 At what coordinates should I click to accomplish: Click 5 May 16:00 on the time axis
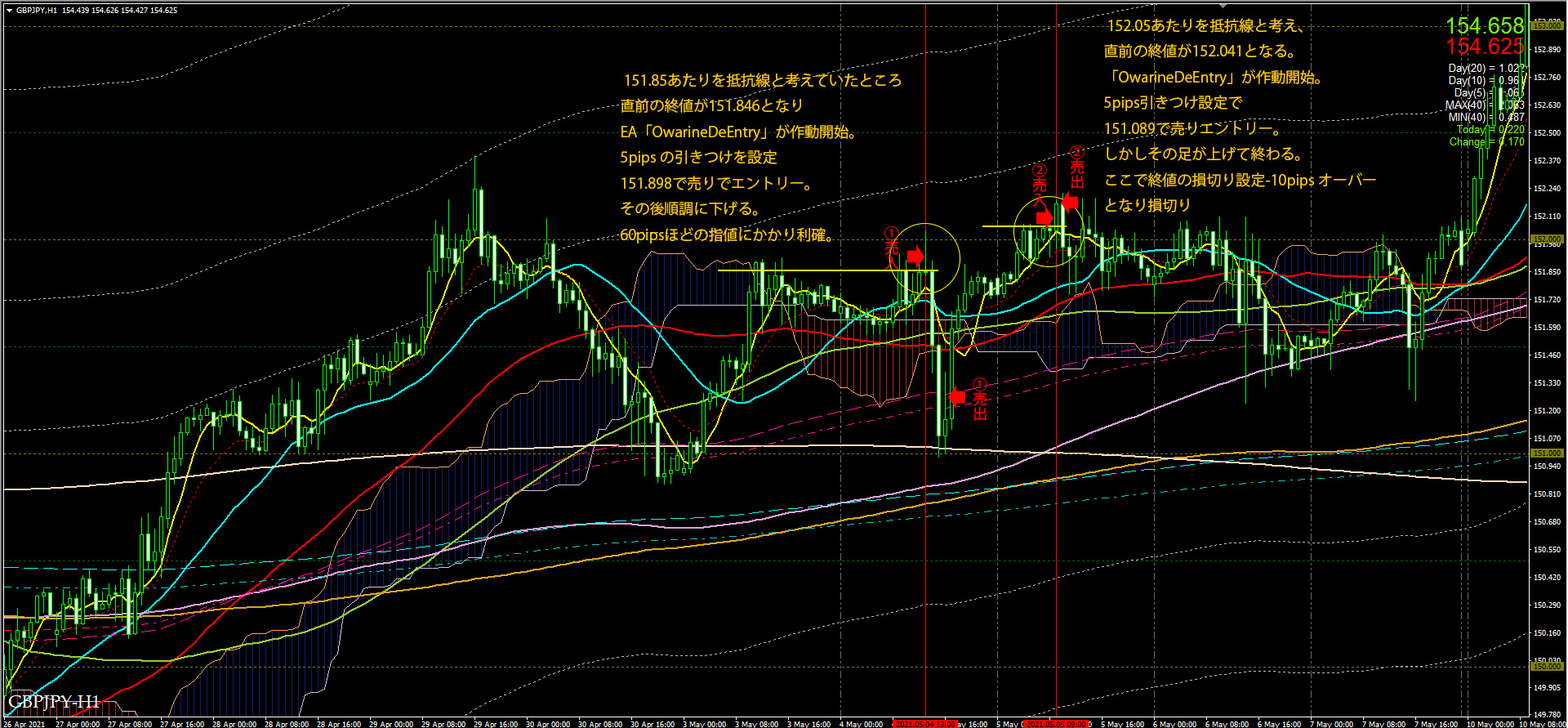pos(1122,724)
